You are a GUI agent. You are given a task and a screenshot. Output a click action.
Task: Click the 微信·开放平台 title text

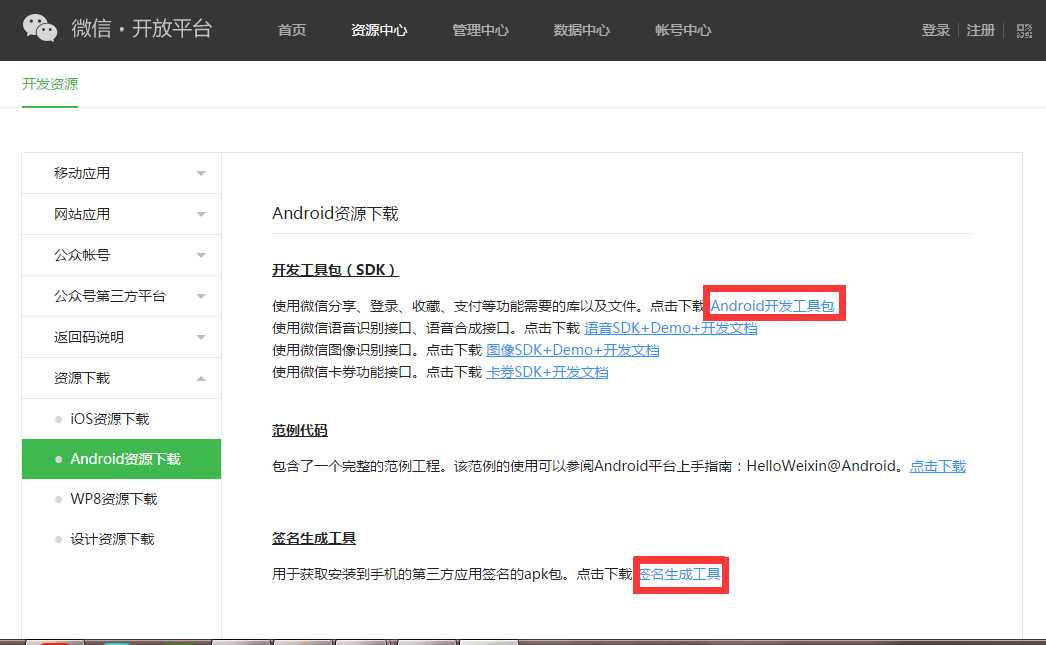coord(141,29)
